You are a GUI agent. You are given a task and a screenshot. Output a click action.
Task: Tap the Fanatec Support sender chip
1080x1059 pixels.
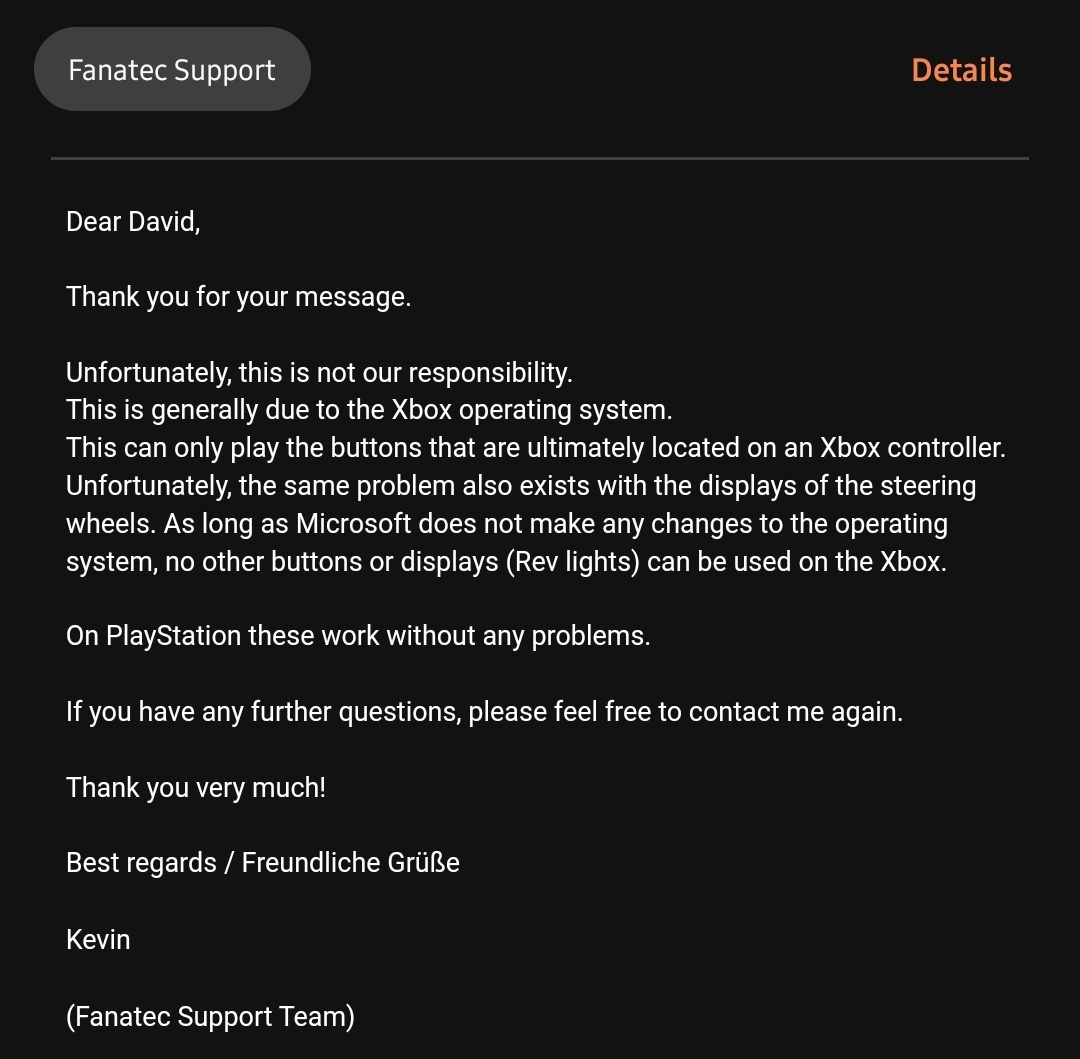(x=172, y=69)
